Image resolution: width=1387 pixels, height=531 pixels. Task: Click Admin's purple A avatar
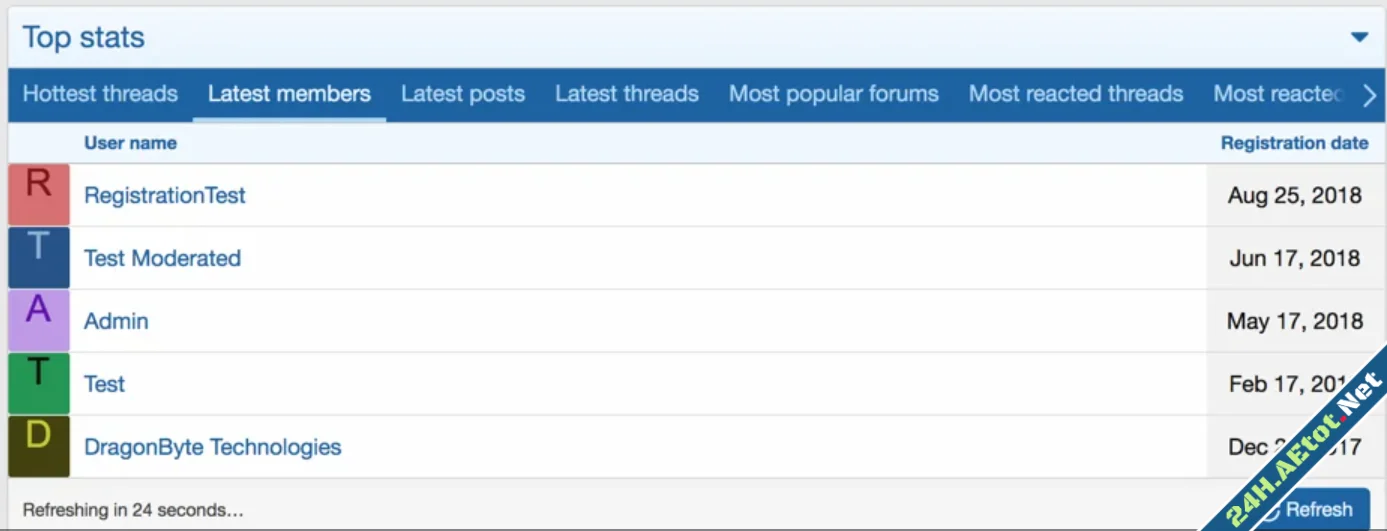[39, 321]
